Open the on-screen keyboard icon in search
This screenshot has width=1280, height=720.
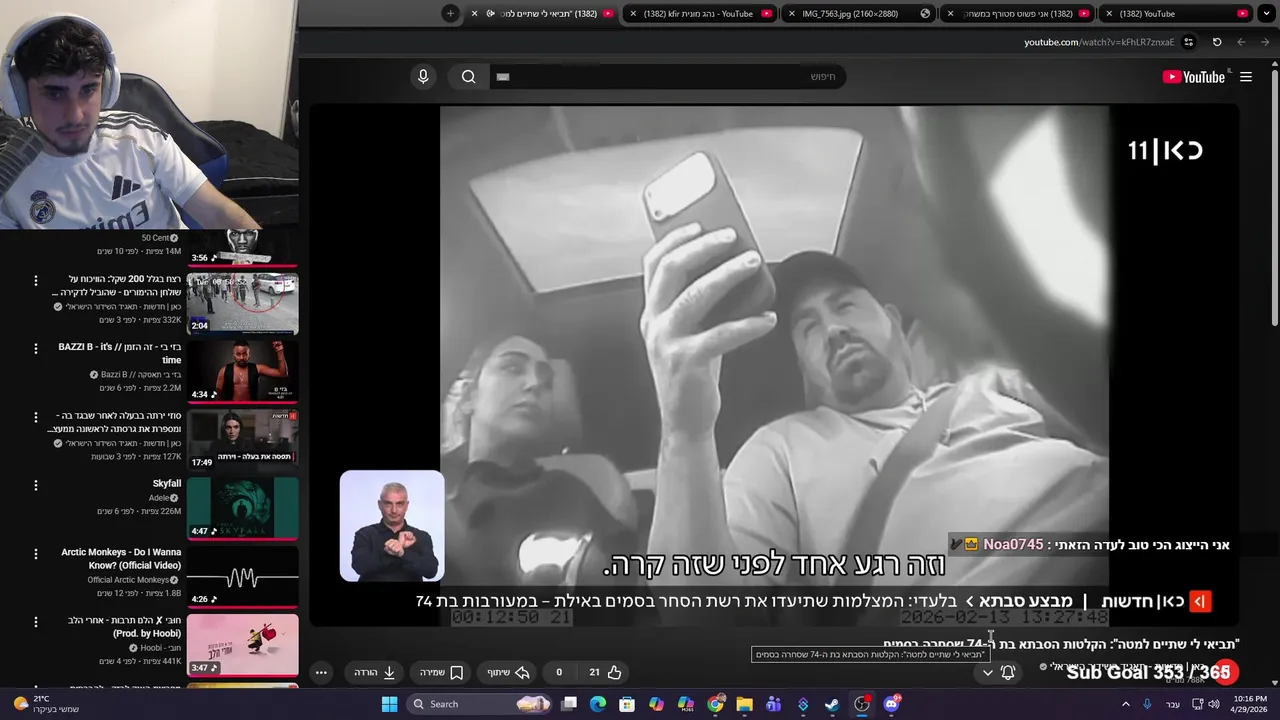[x=503, y=77]
